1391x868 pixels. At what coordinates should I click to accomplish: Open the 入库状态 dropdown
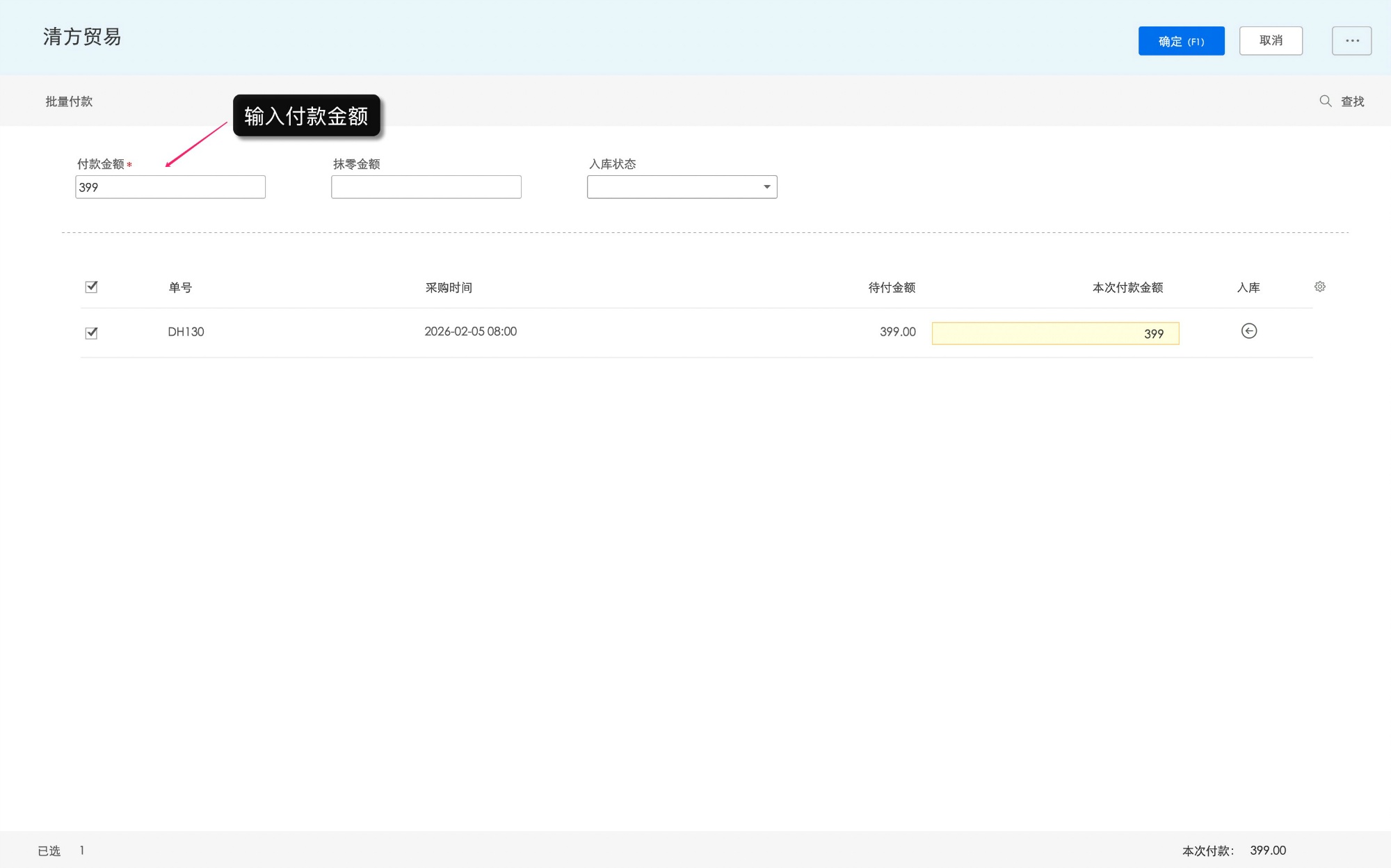point(675,187)
